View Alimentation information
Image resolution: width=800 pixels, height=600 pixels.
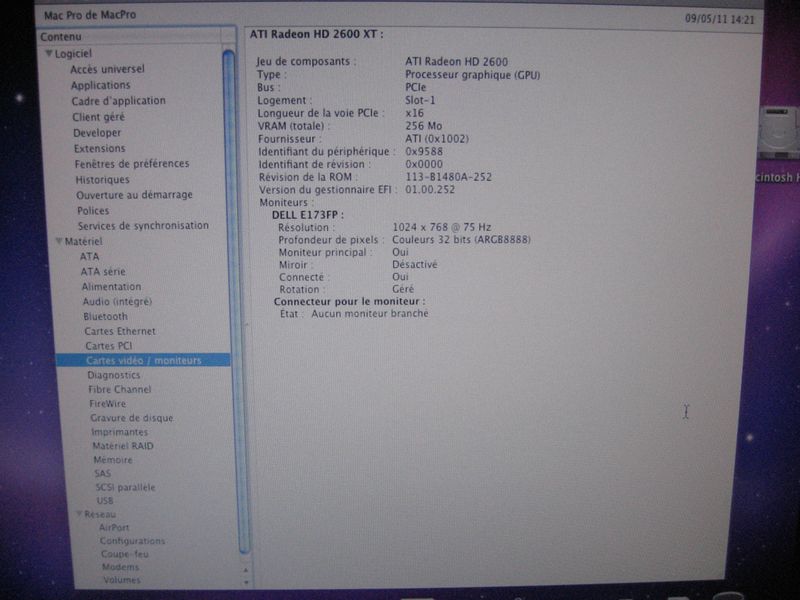click(111, 287)
